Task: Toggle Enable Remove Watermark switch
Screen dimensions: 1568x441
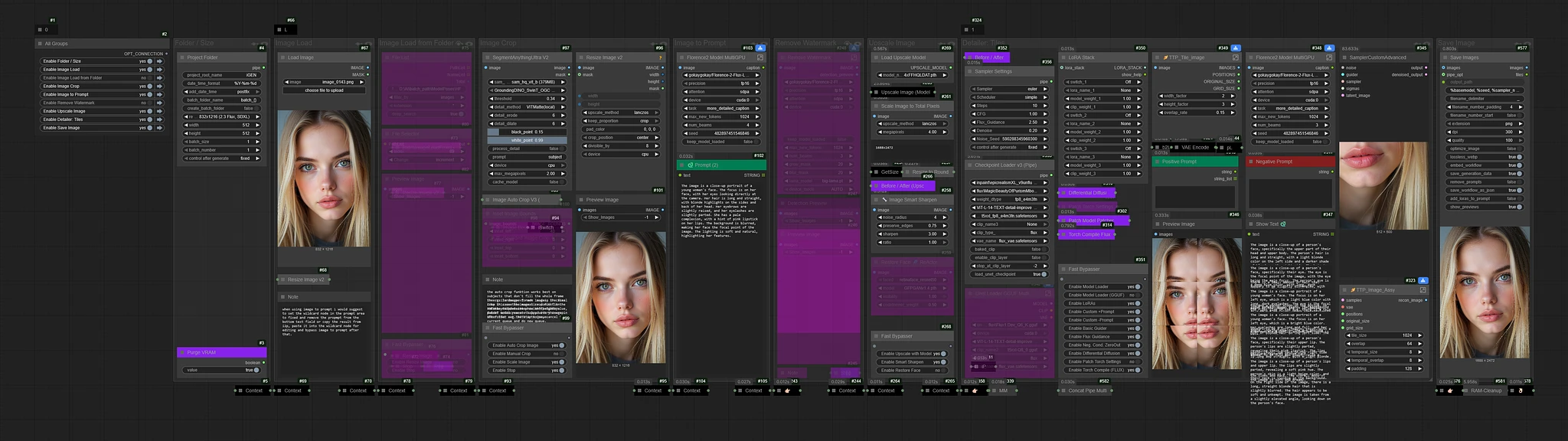Action: pyautogui.click(x=150, y=103)
